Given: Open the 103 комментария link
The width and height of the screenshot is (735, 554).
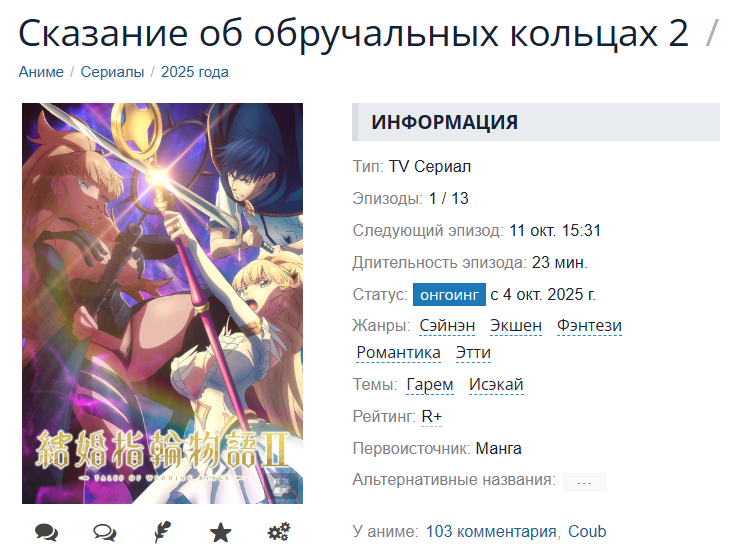Looking at the screenshot, I should 491,532.
